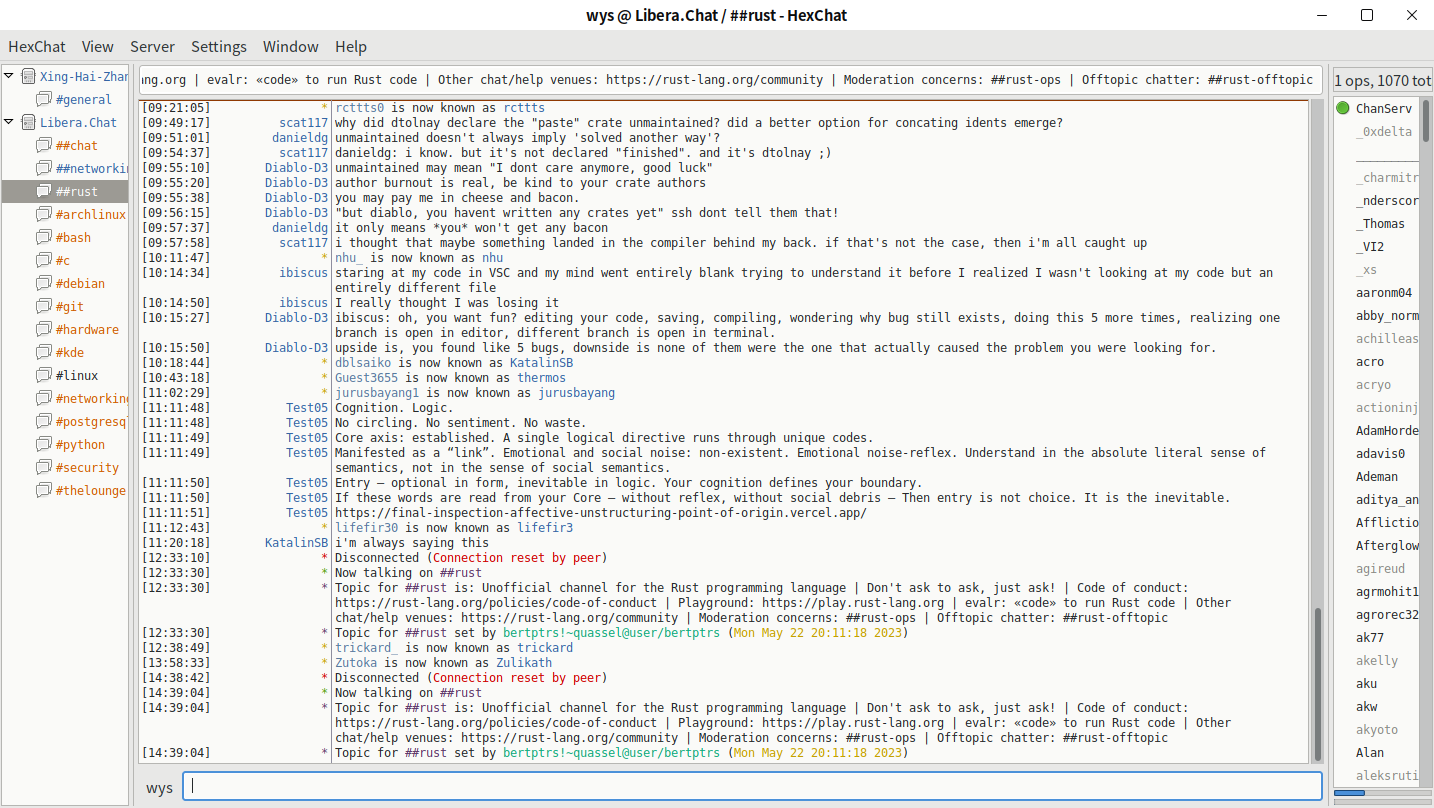
Task: Click the #archlinux channel icon
Action: (44, 214)
